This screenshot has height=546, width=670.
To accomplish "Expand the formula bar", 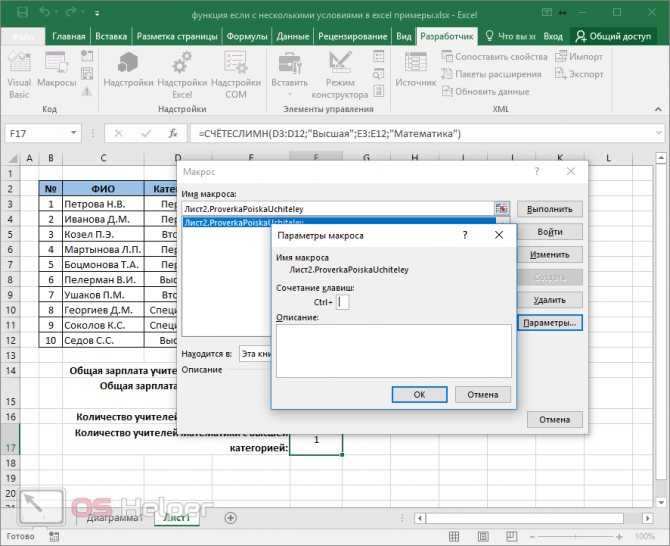I will tap(658, 134).
